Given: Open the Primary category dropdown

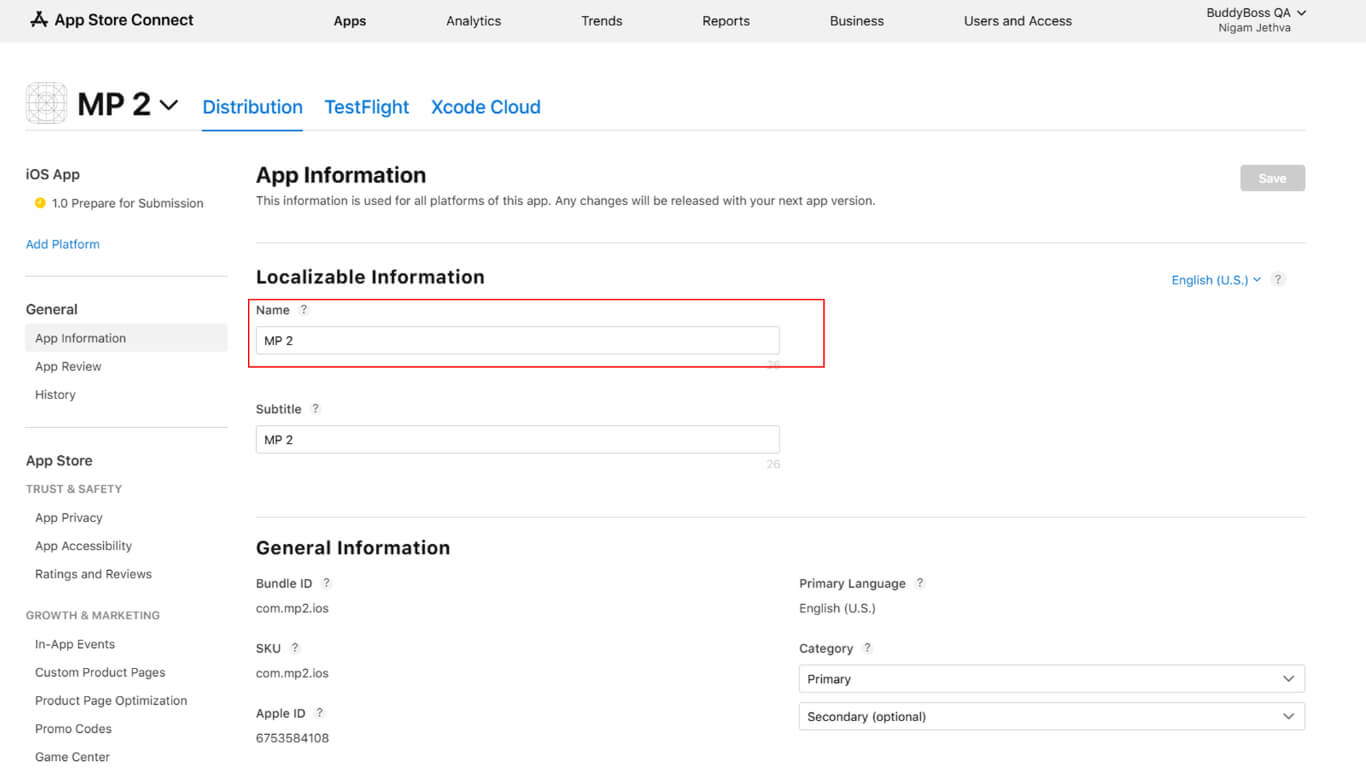Looking at the screenshot, I should [1051, 679].
